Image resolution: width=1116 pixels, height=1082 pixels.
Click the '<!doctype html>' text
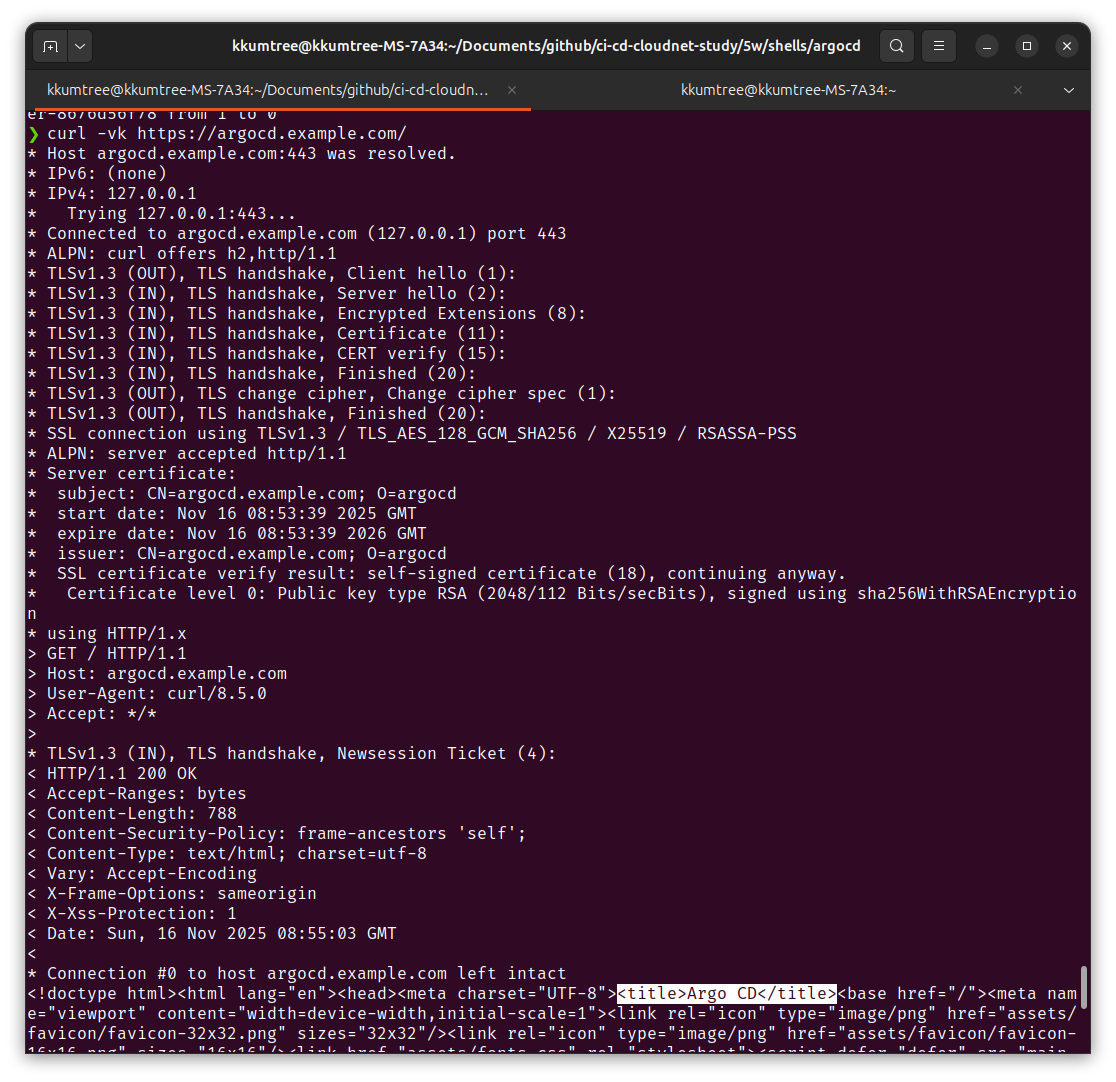(x=102, y=994)
